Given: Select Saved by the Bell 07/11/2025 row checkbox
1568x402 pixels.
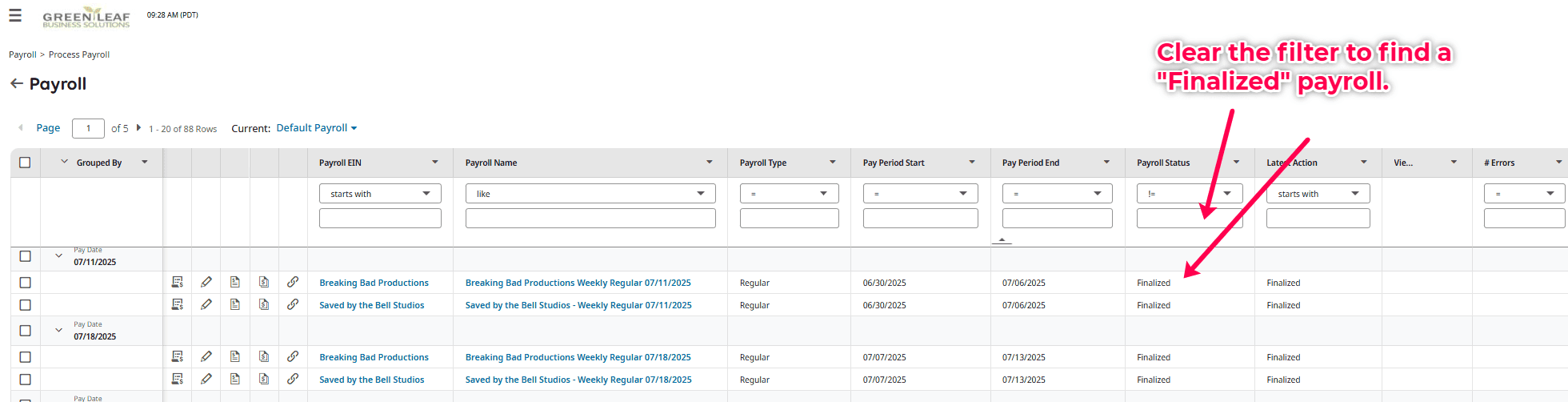Looking at the screenshot, I should 25,305.
